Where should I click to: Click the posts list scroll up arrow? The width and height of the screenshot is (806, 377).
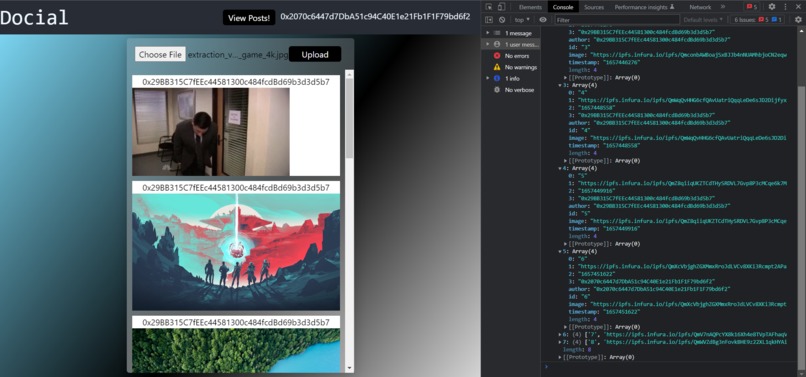[350, 74]
